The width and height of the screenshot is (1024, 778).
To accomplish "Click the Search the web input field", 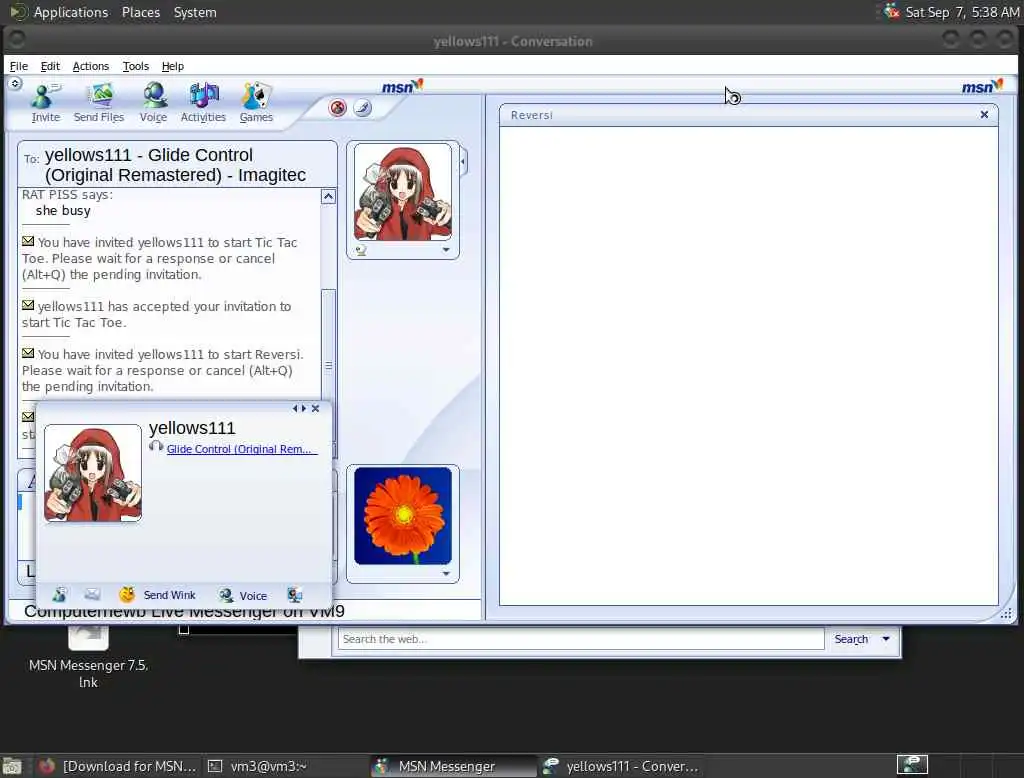I will [x=581, y=639].
